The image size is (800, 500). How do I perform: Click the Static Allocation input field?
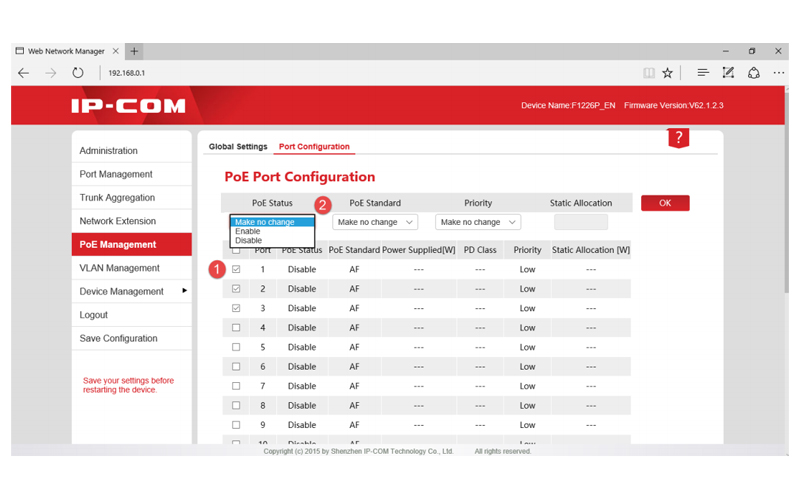581,222
